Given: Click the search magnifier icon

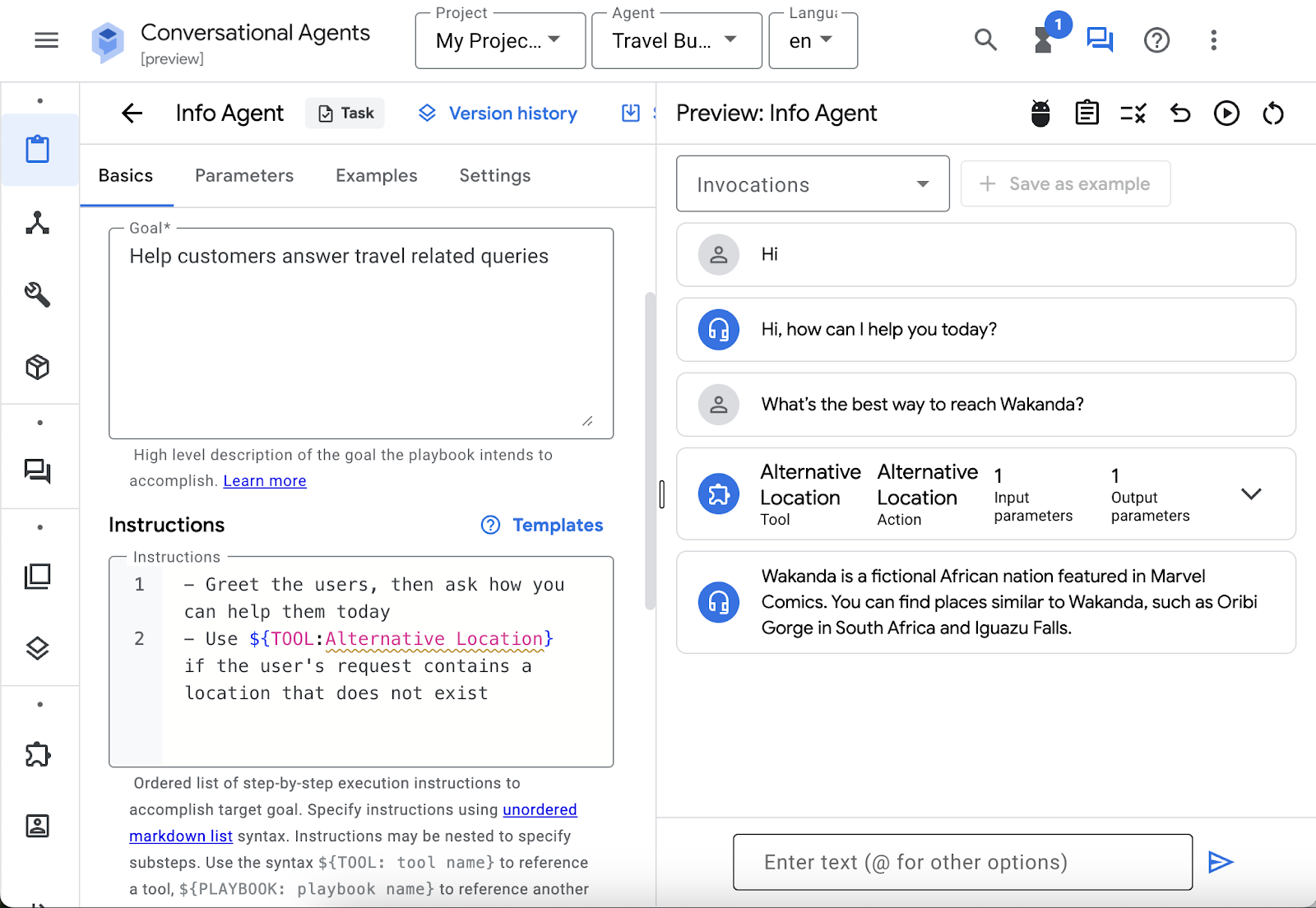Looking at the screenshot, I should (985, 40).
